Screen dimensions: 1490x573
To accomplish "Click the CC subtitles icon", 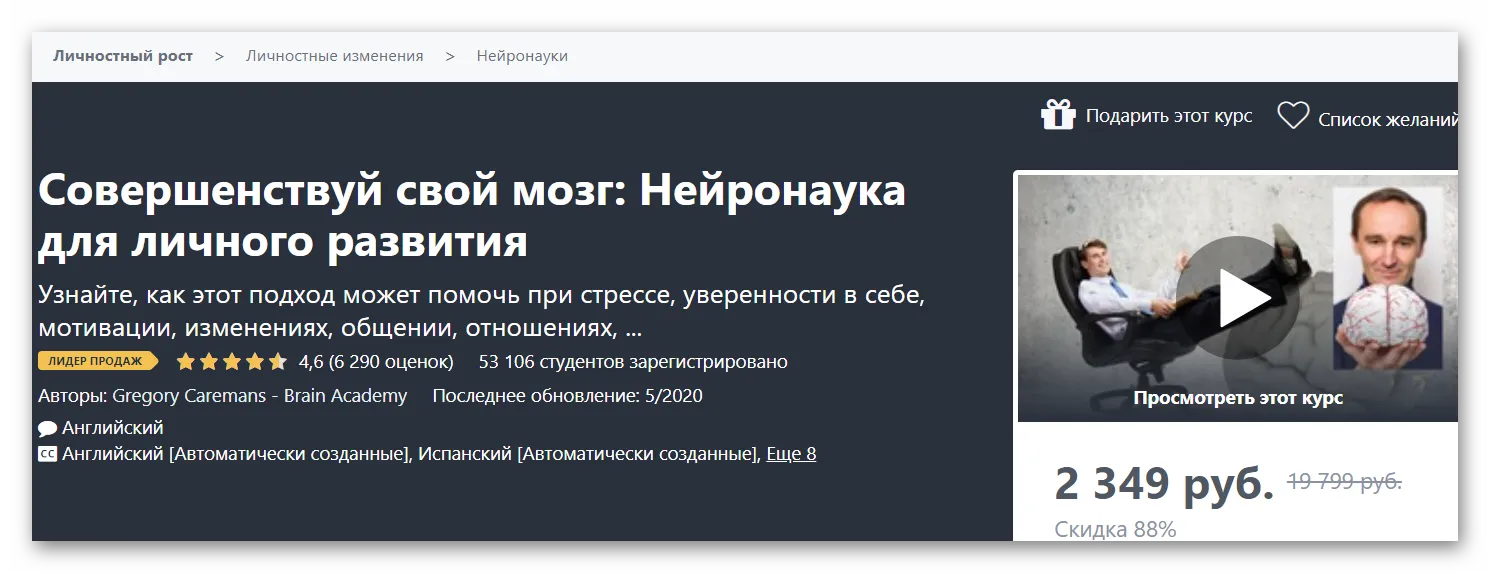I will coord(47,454).
